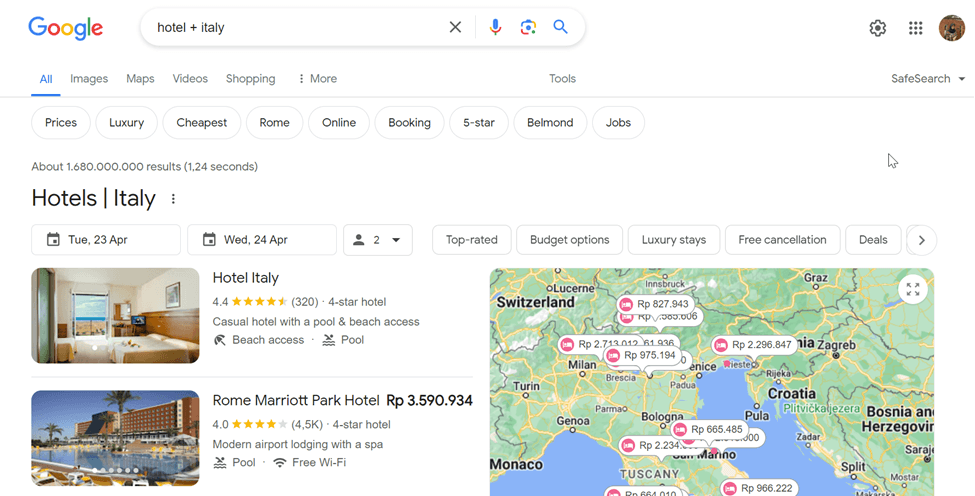Toggle the Top-rated filter chip

[472, 240]
